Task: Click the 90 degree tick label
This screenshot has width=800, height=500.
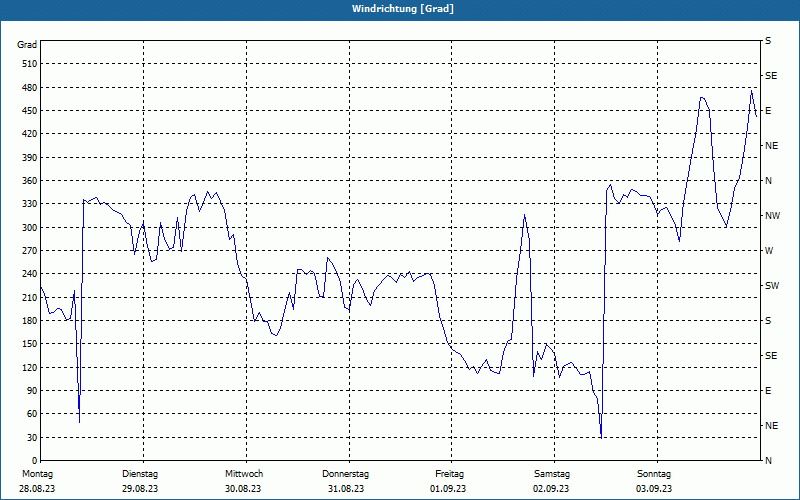Action: (x=32, y=390)
